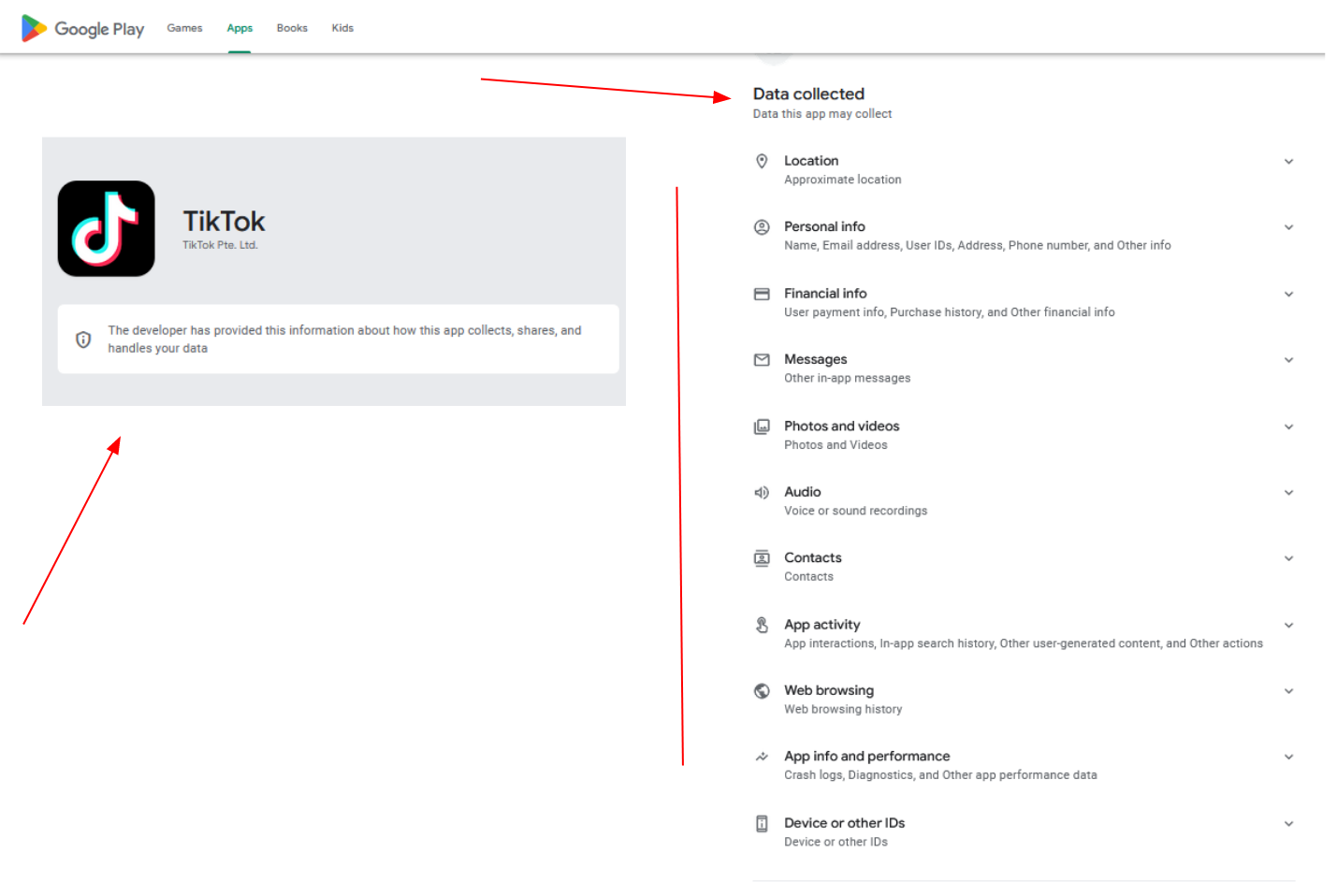Expand the Location section chevron

tap(1288, 162)
